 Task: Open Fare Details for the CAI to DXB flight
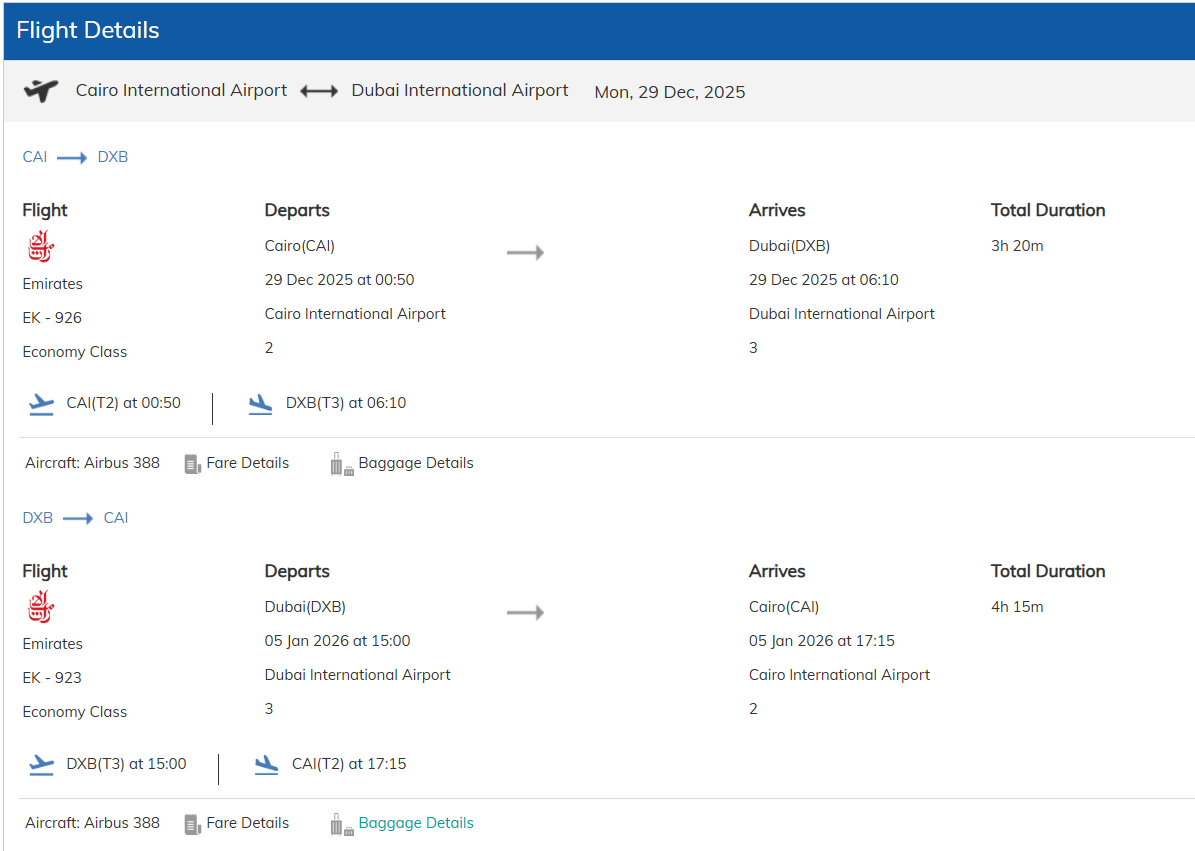[x=247, y=463]
